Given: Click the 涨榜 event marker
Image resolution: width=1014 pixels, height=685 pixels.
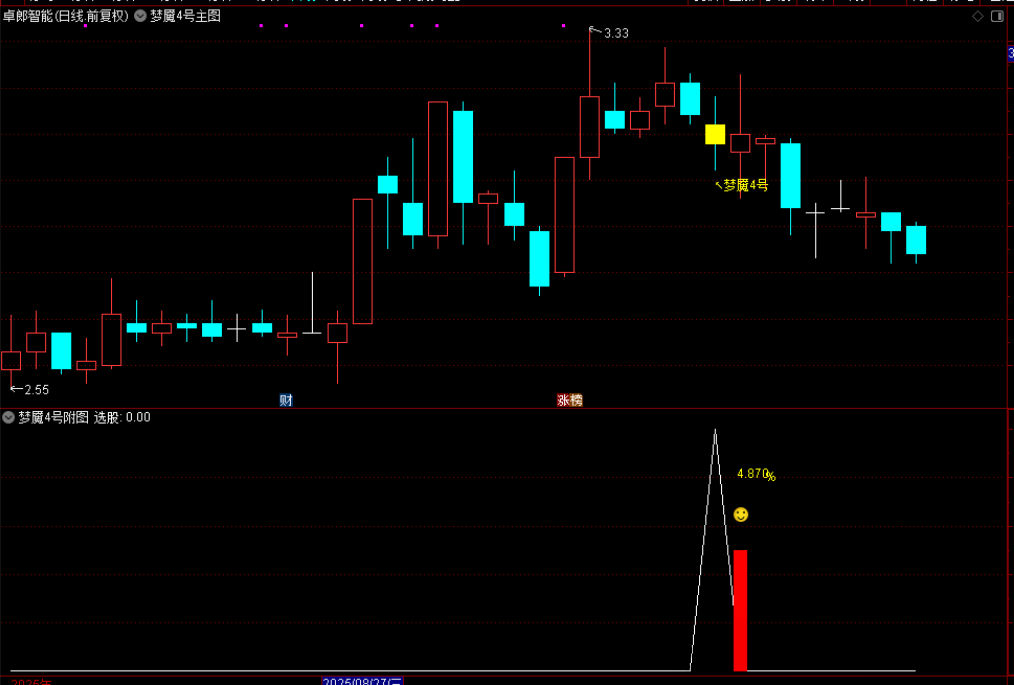Looking at the screenshot, I should [569, 400].
